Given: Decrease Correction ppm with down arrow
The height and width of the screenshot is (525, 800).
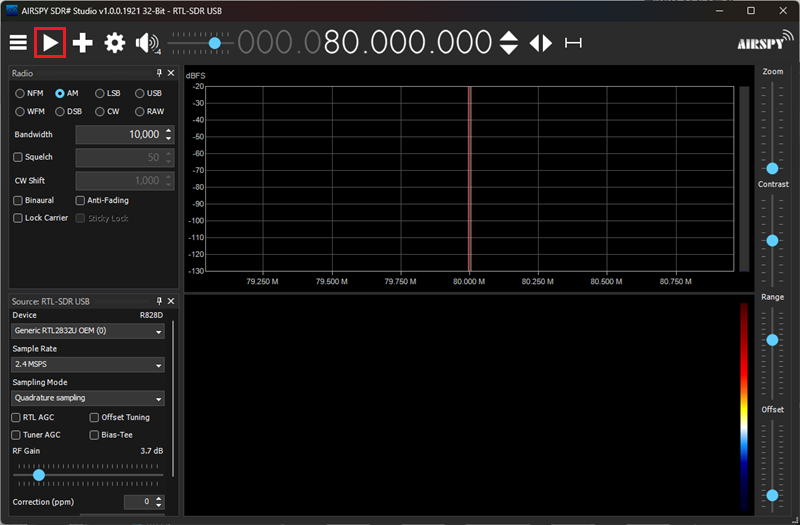Looking at the screenshot, I should (159, 506).
